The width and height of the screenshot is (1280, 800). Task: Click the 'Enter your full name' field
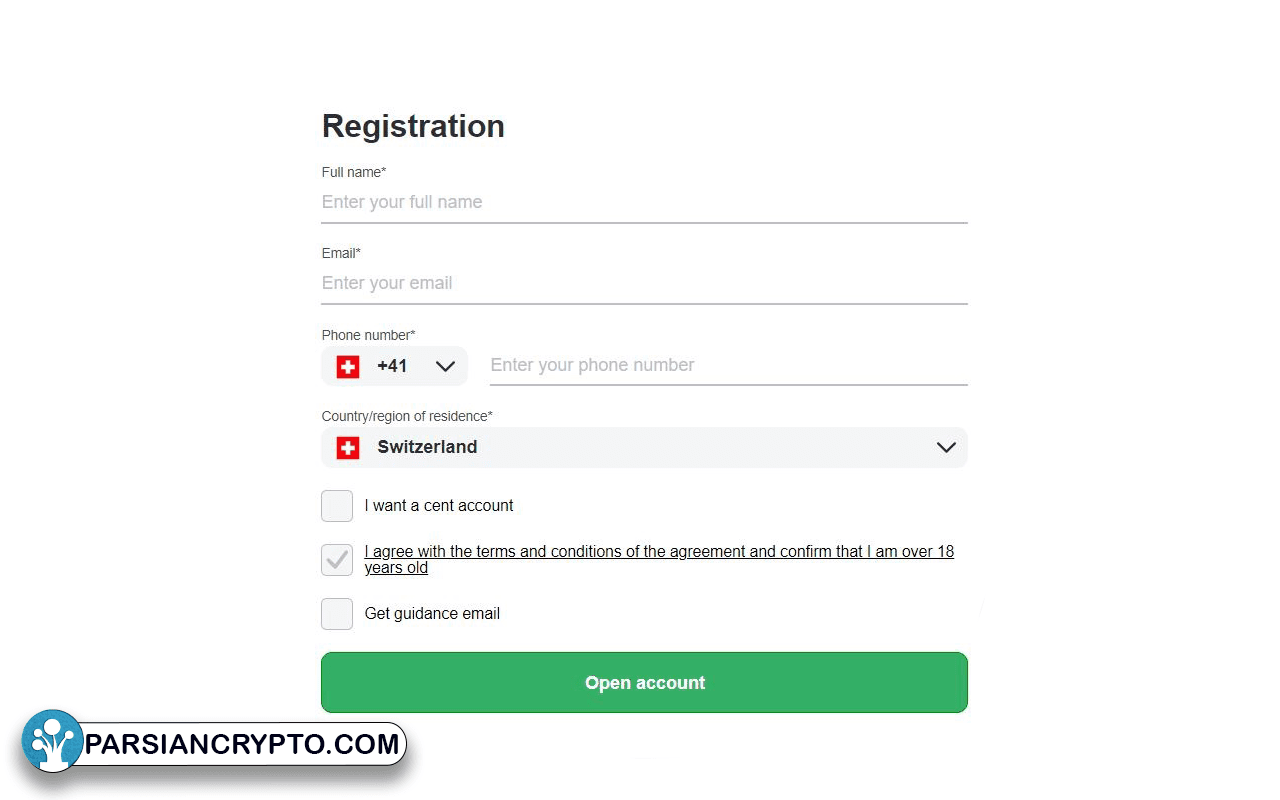(x=644, y=202)
